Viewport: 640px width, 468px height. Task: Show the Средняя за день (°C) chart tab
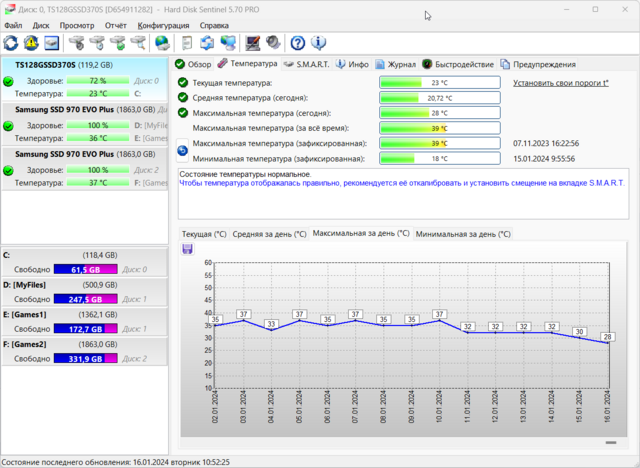click(x=269, y=234)
